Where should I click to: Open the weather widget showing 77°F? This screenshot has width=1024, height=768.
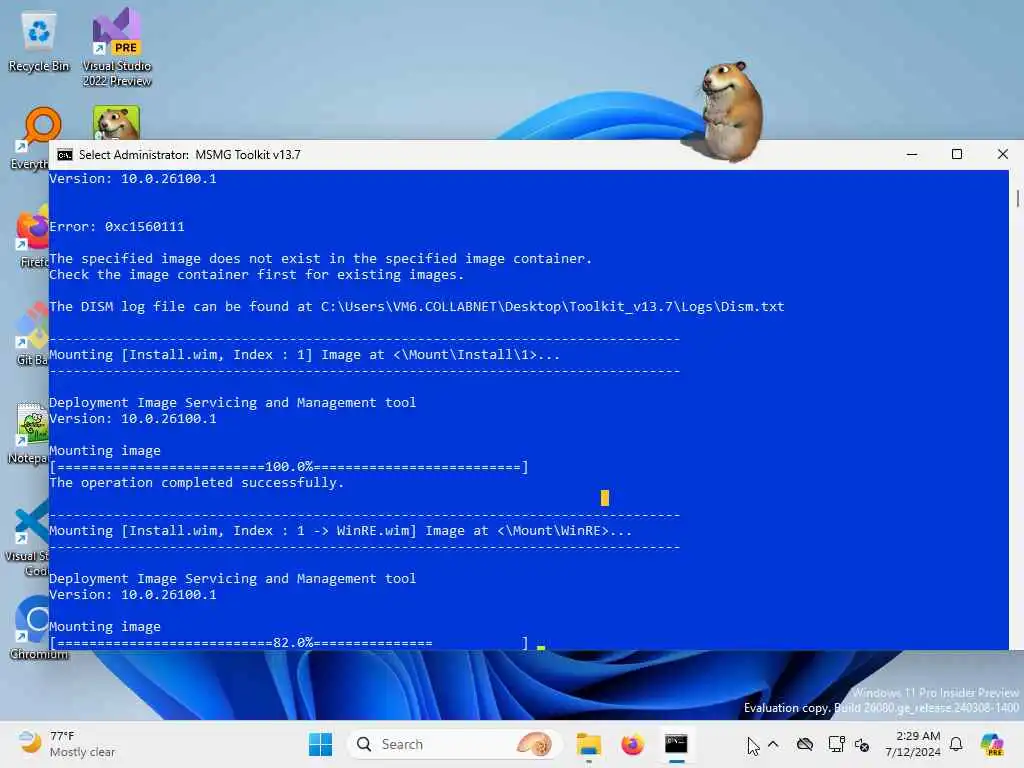pos(67,744)
